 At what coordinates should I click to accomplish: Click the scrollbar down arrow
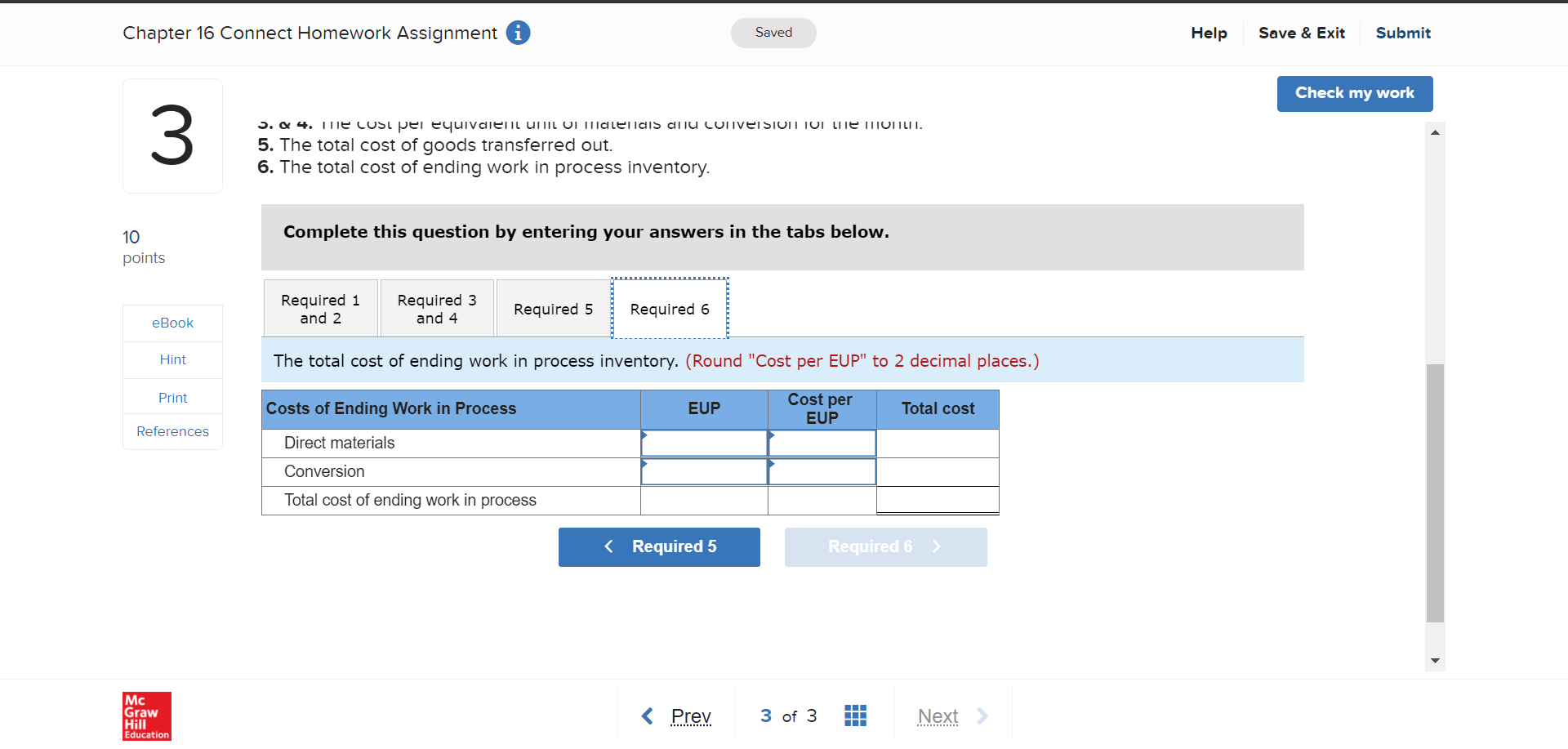1435,660
